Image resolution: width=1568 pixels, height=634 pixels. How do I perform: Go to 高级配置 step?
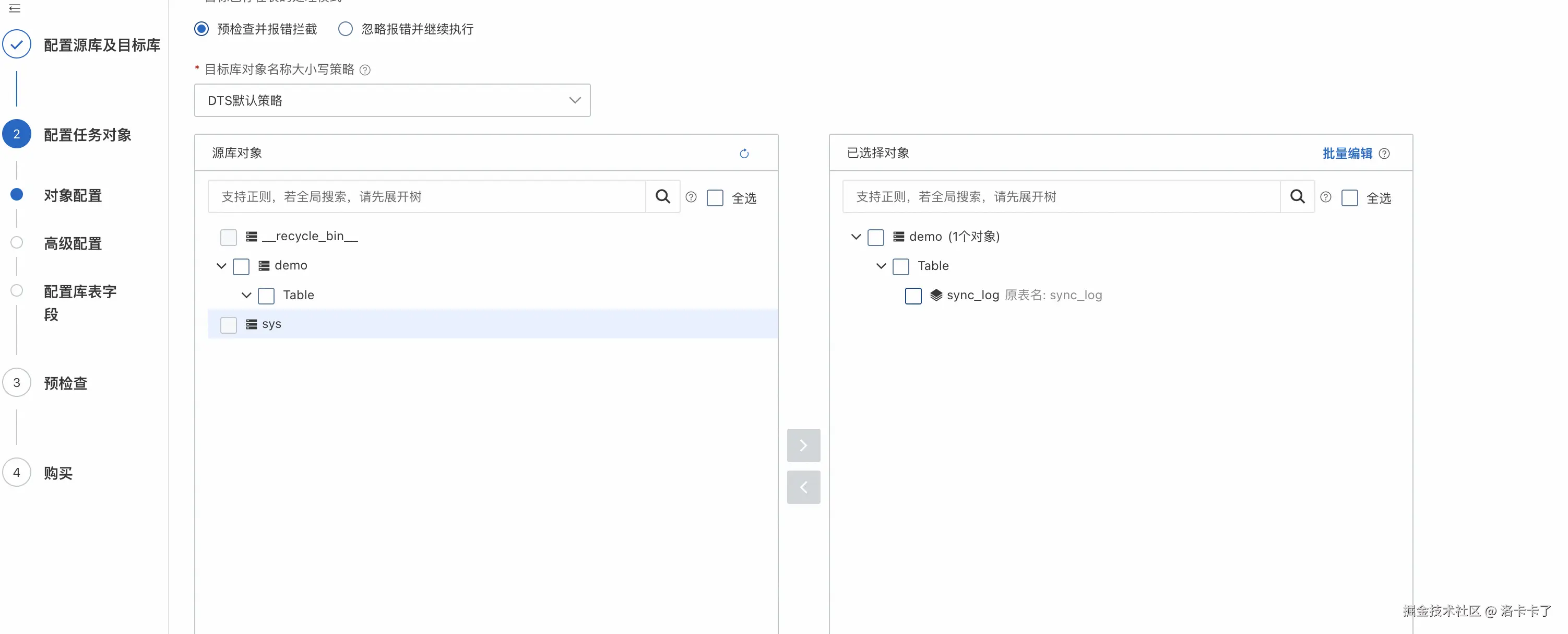click(73, 243)
